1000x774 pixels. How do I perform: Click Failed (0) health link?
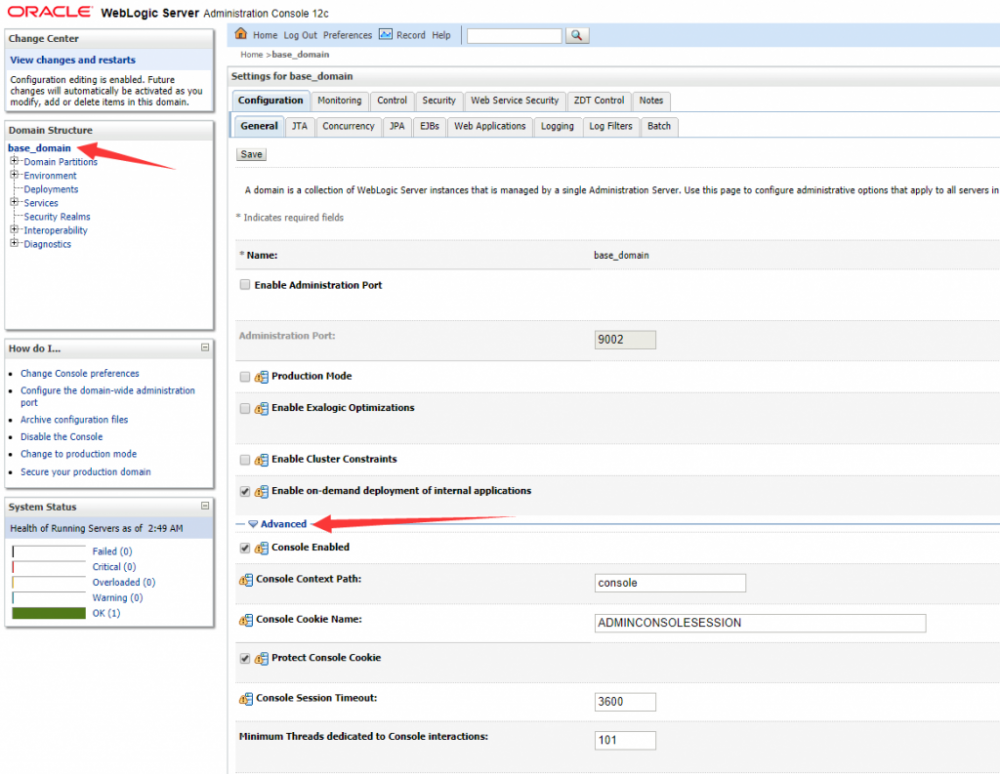(112, 551)
